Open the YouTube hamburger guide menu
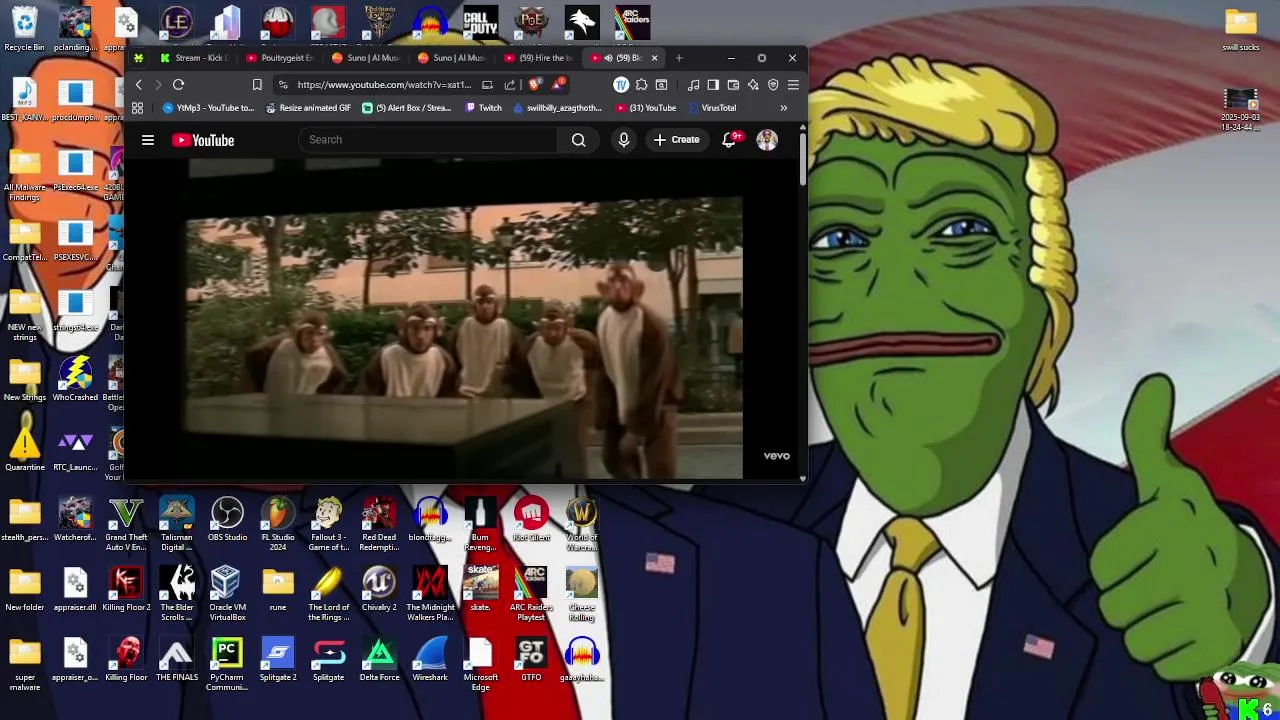The image size is (1280, 720). click(148, 140)
